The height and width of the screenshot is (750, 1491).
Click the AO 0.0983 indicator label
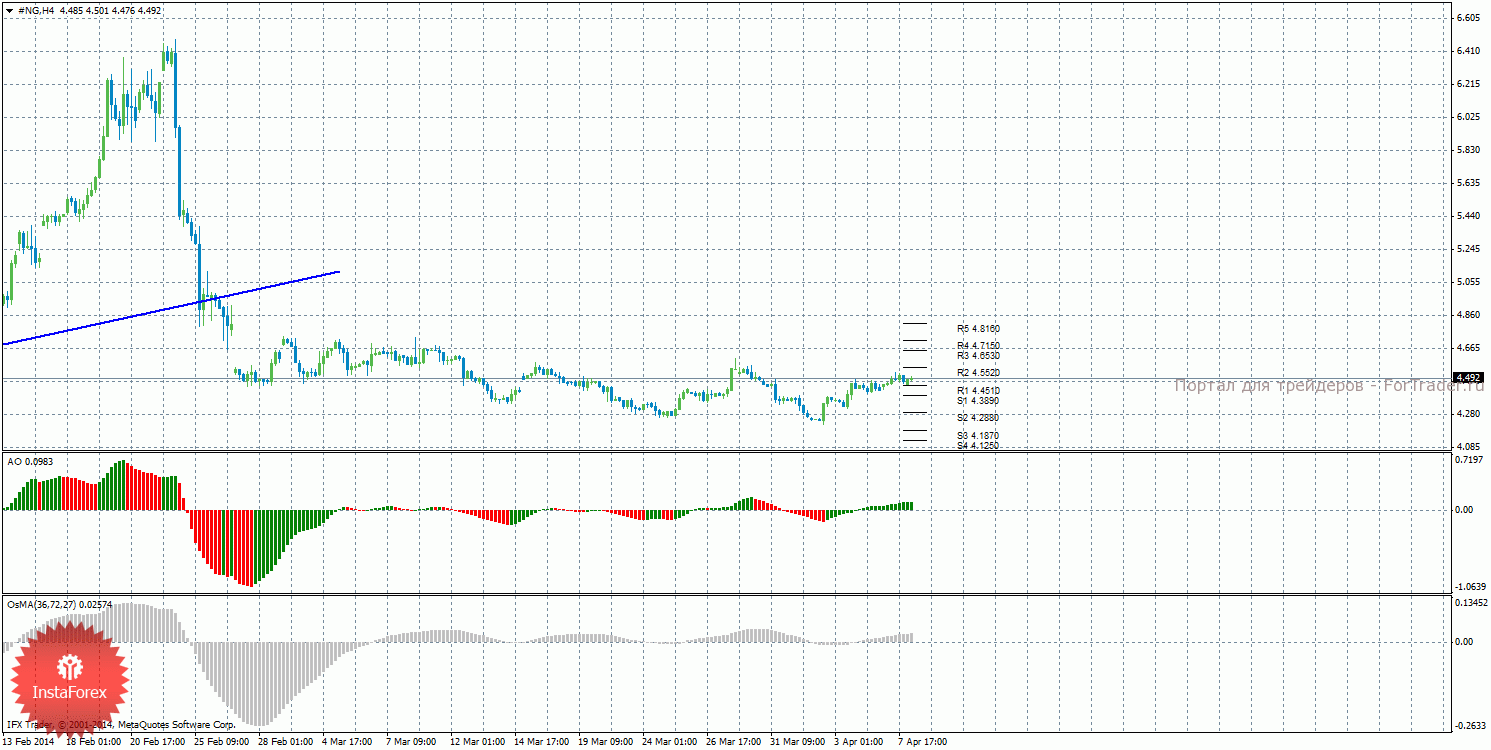(x=31, y=461)
